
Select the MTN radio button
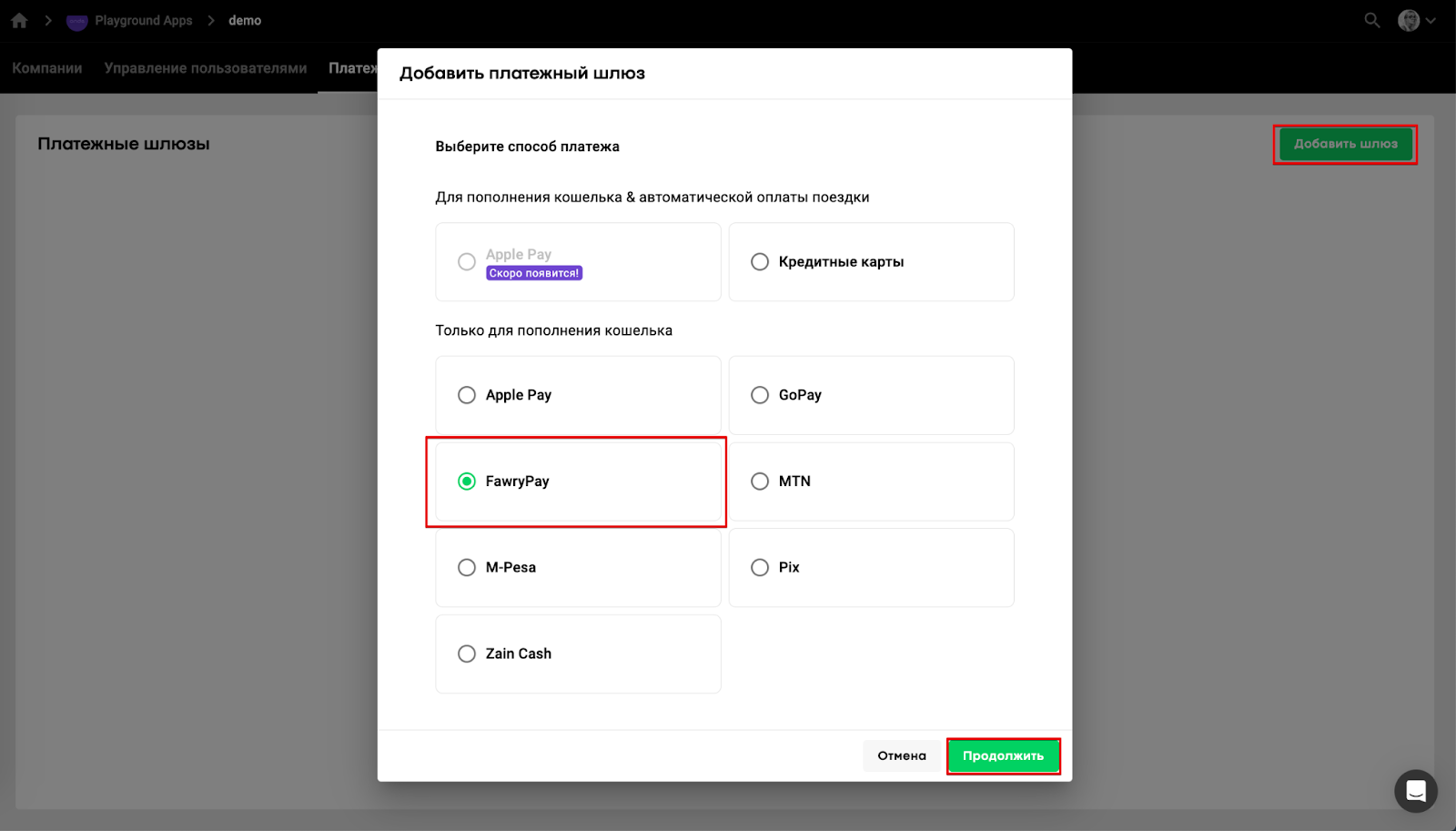[x=760, y=481]
